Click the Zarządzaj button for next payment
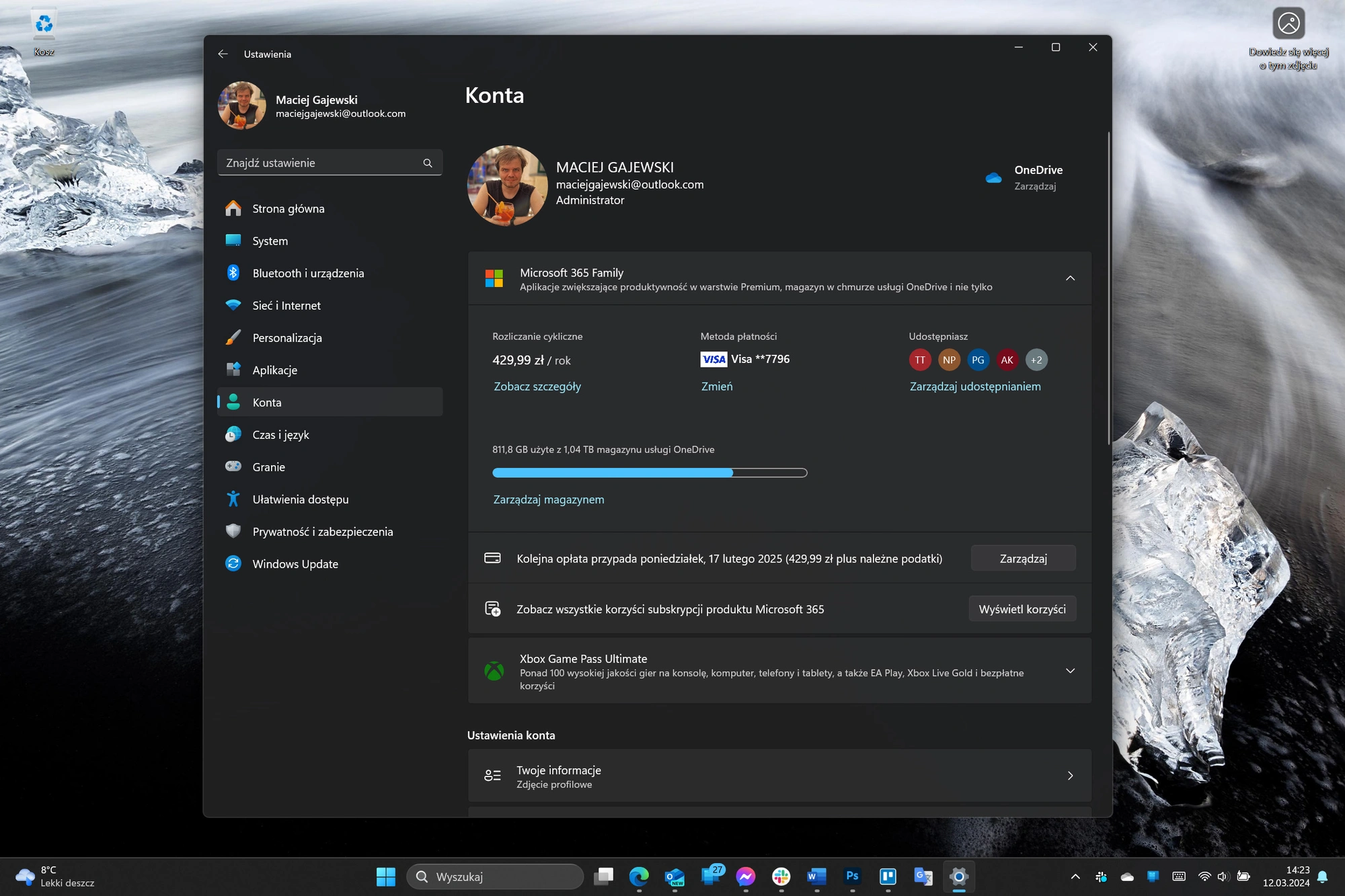 coord(1023,559)
